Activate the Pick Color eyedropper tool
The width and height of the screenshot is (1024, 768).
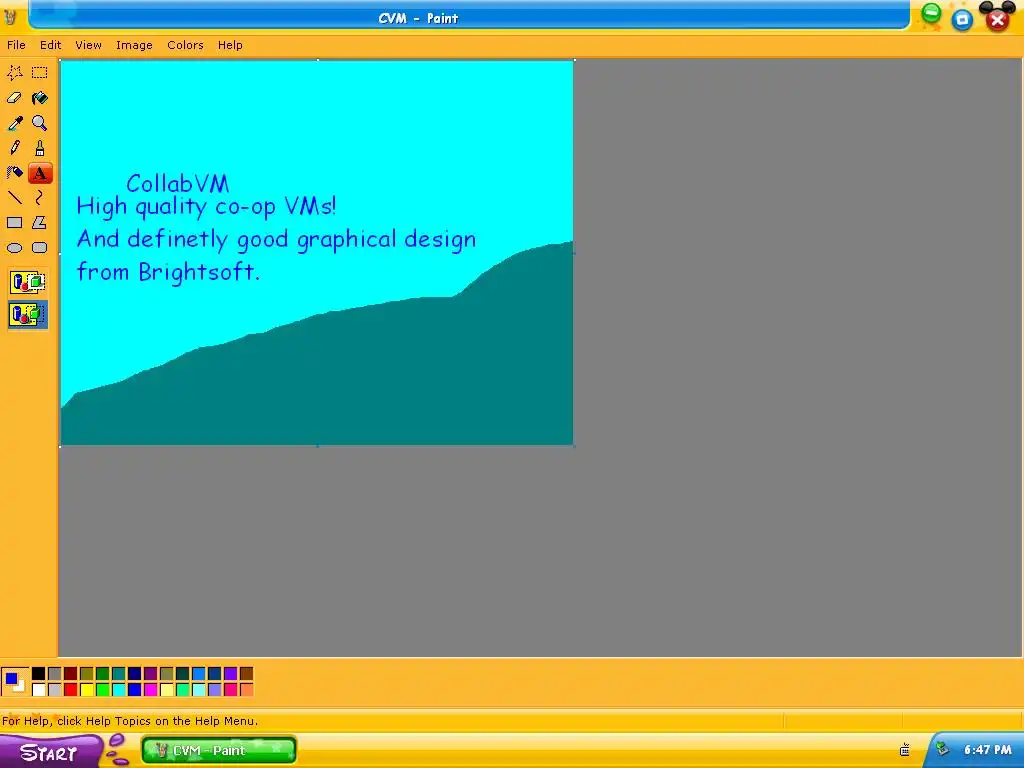14,123
